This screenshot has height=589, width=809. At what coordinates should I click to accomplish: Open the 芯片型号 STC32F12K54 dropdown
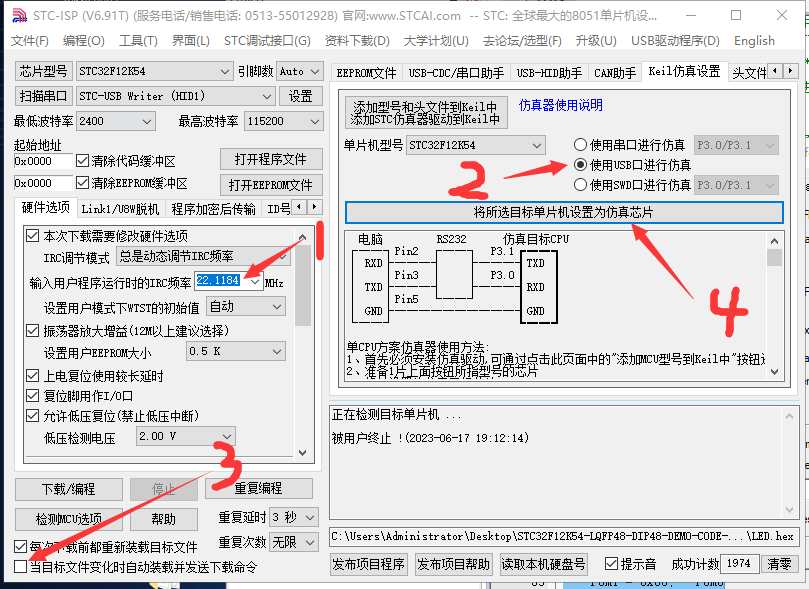tap(154, 71)
